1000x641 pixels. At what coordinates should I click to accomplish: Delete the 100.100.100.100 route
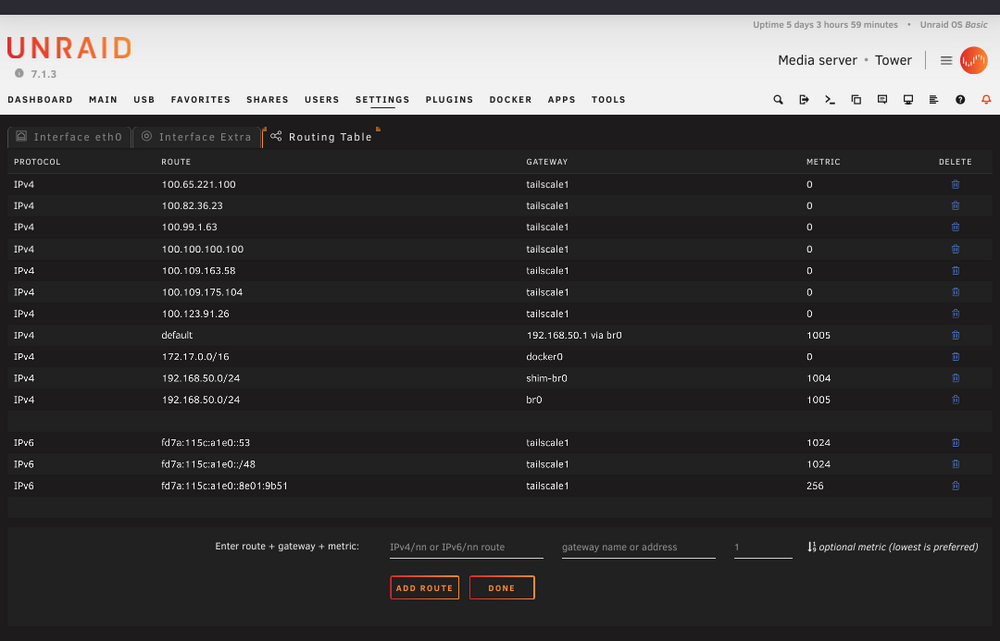point(955,249)
